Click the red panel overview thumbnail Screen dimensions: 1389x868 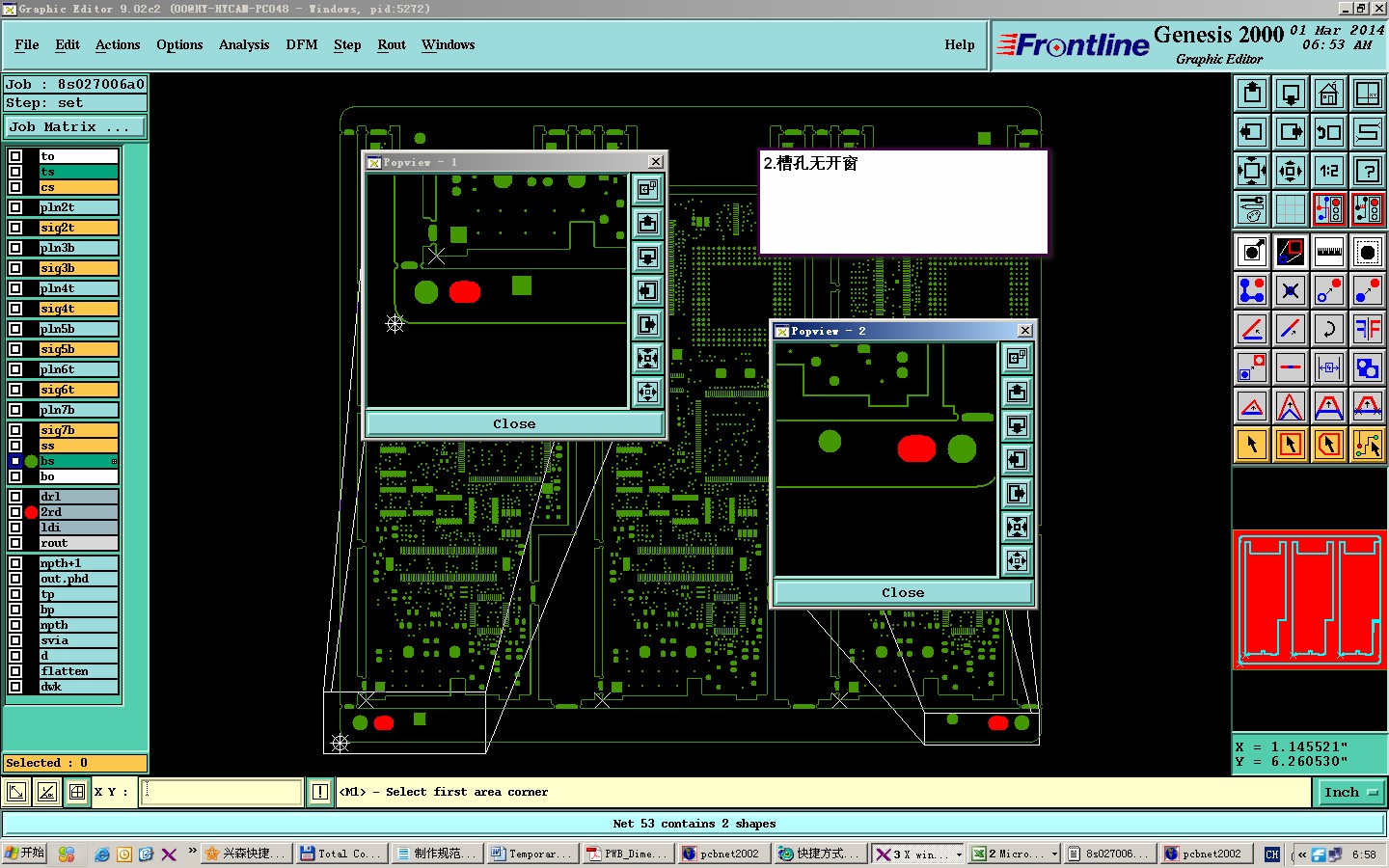[1310, 599]
